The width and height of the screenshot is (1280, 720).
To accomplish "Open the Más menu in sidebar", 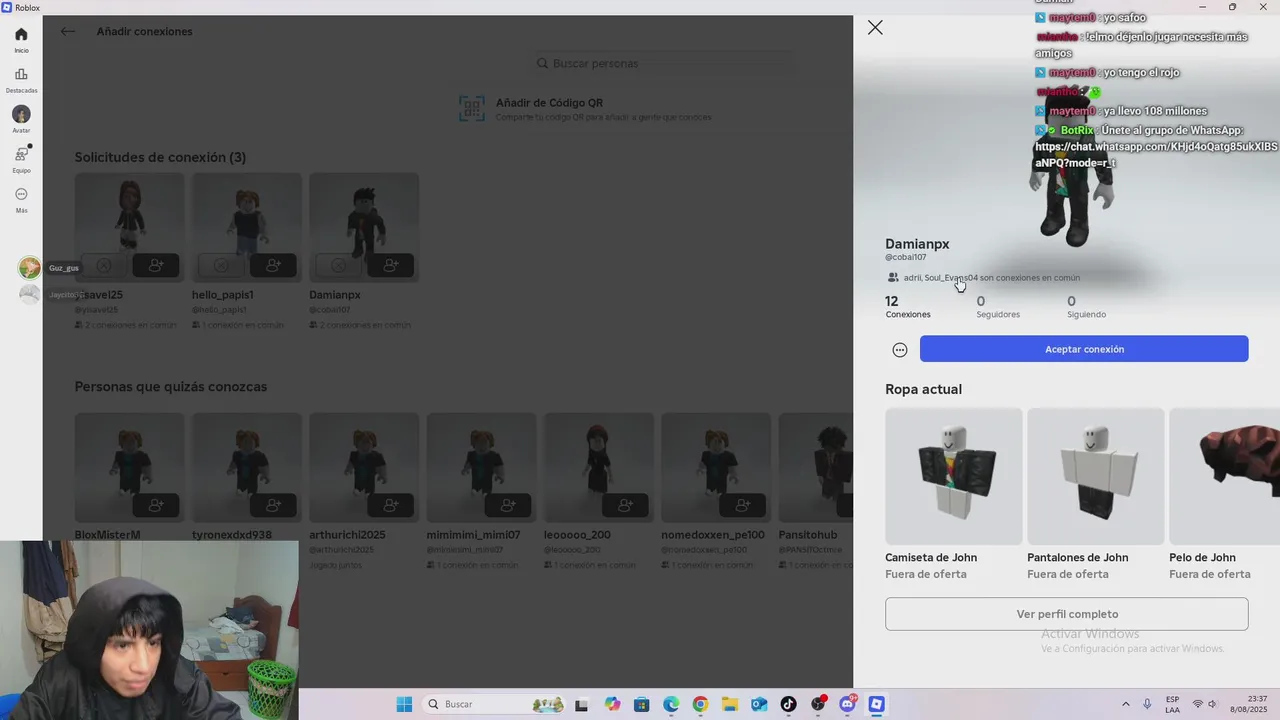I will pos(21,199).
